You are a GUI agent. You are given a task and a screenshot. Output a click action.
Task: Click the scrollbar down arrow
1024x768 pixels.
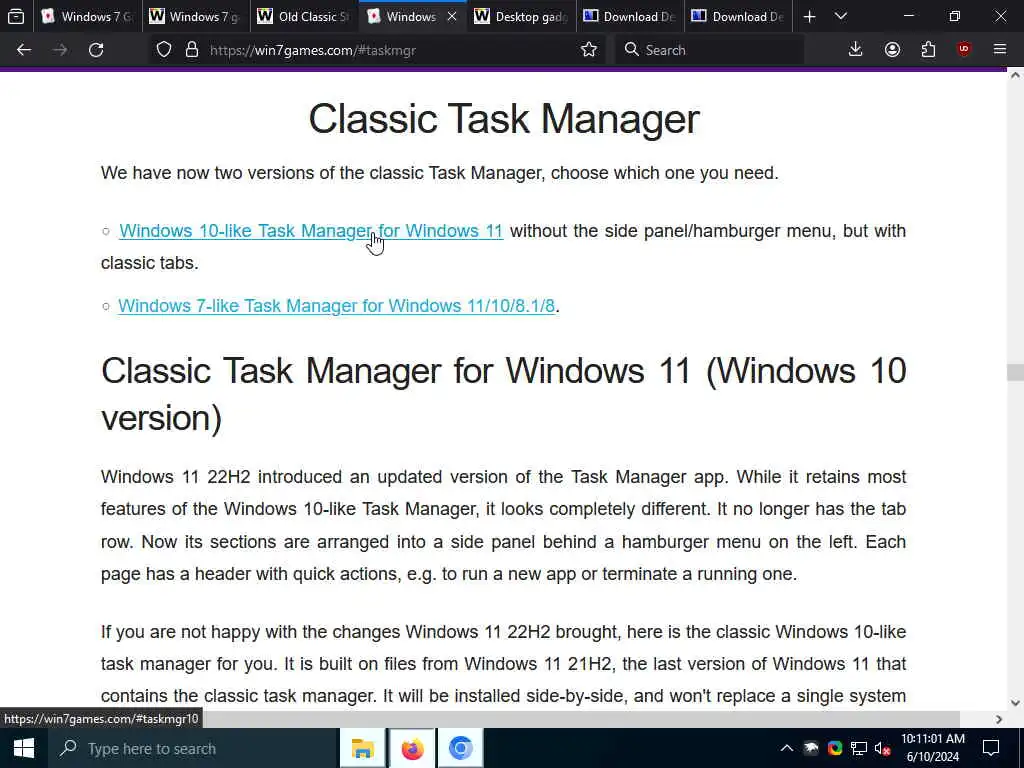[1015, 703]
